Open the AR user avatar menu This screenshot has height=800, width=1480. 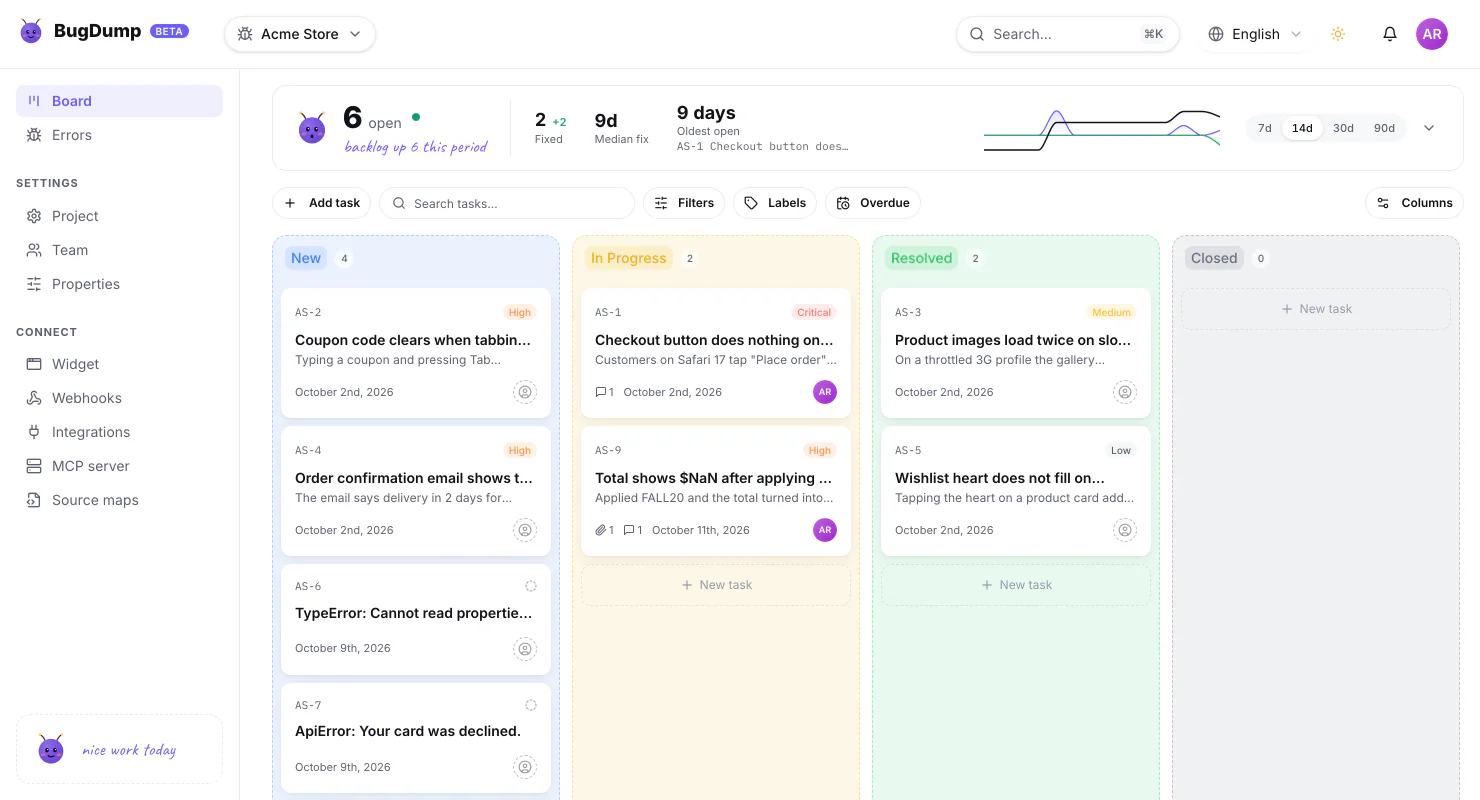[1432, 34]
